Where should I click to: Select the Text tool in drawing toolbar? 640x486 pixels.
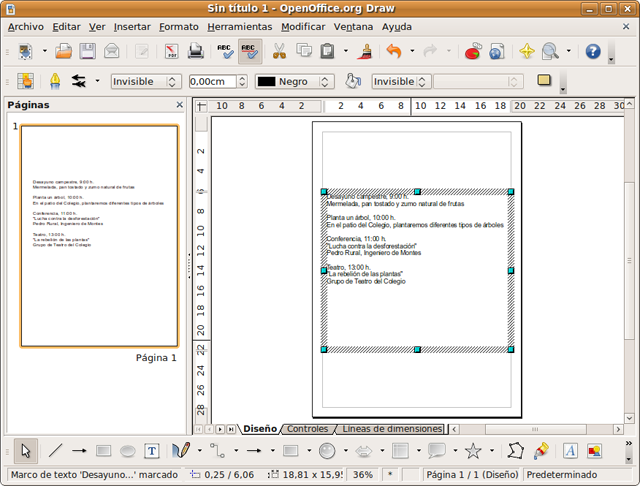pos(153,451)
